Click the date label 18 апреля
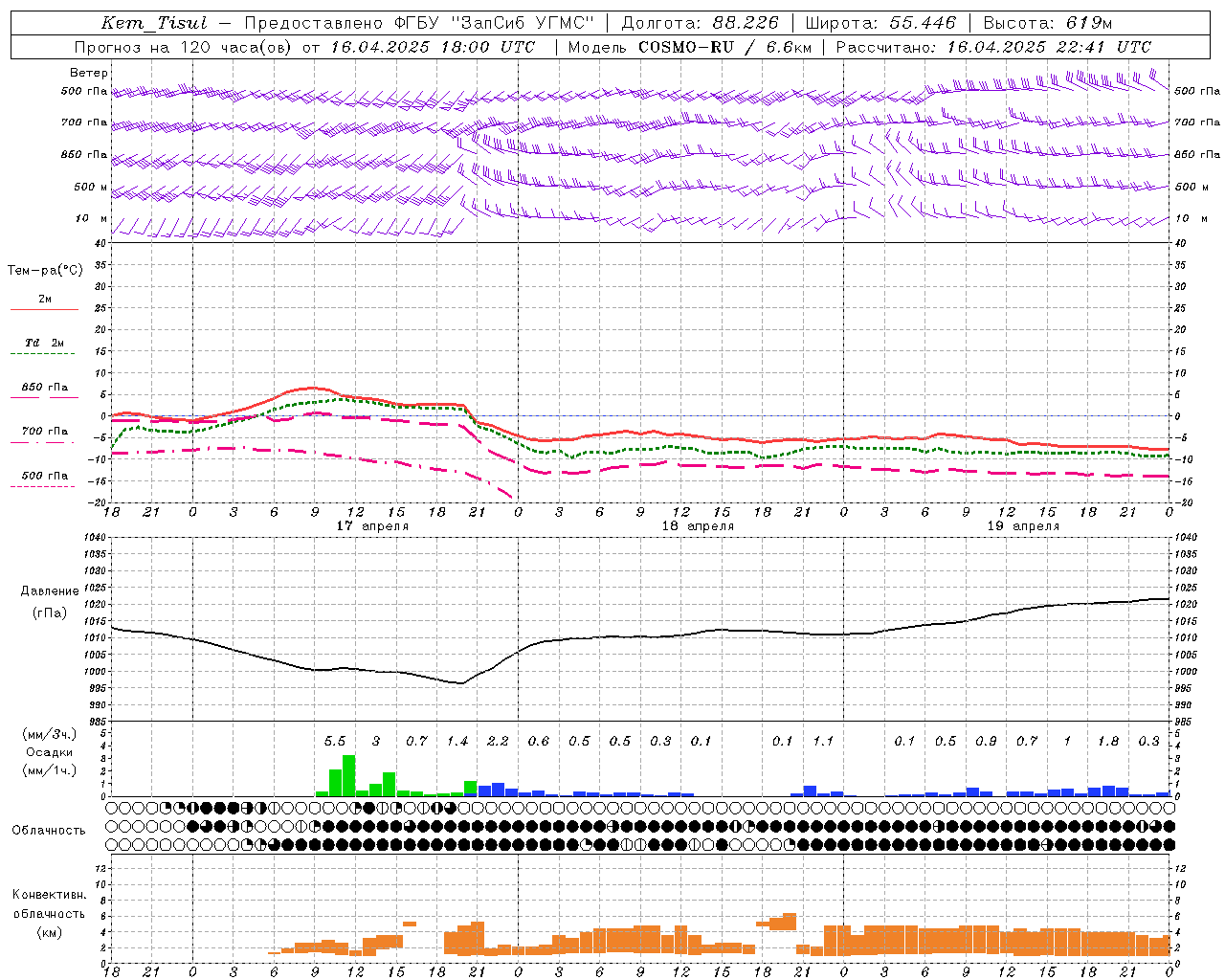Viewport: 1225px width, 980px height. click(x=698, y=526)
